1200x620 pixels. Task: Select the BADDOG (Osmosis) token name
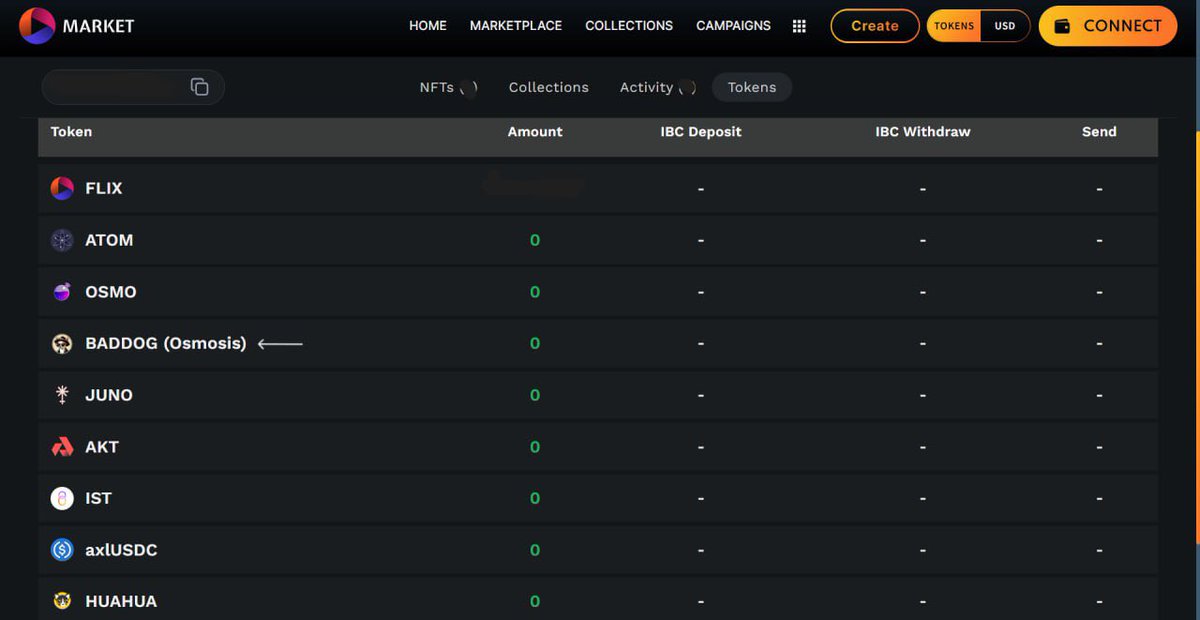[166, 343]
